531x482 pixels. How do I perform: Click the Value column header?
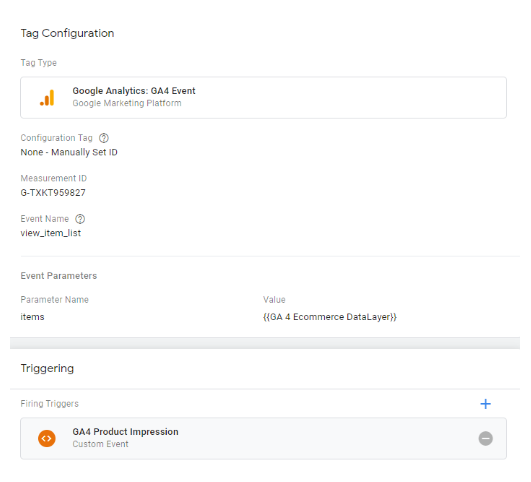[x=274, y=300]
